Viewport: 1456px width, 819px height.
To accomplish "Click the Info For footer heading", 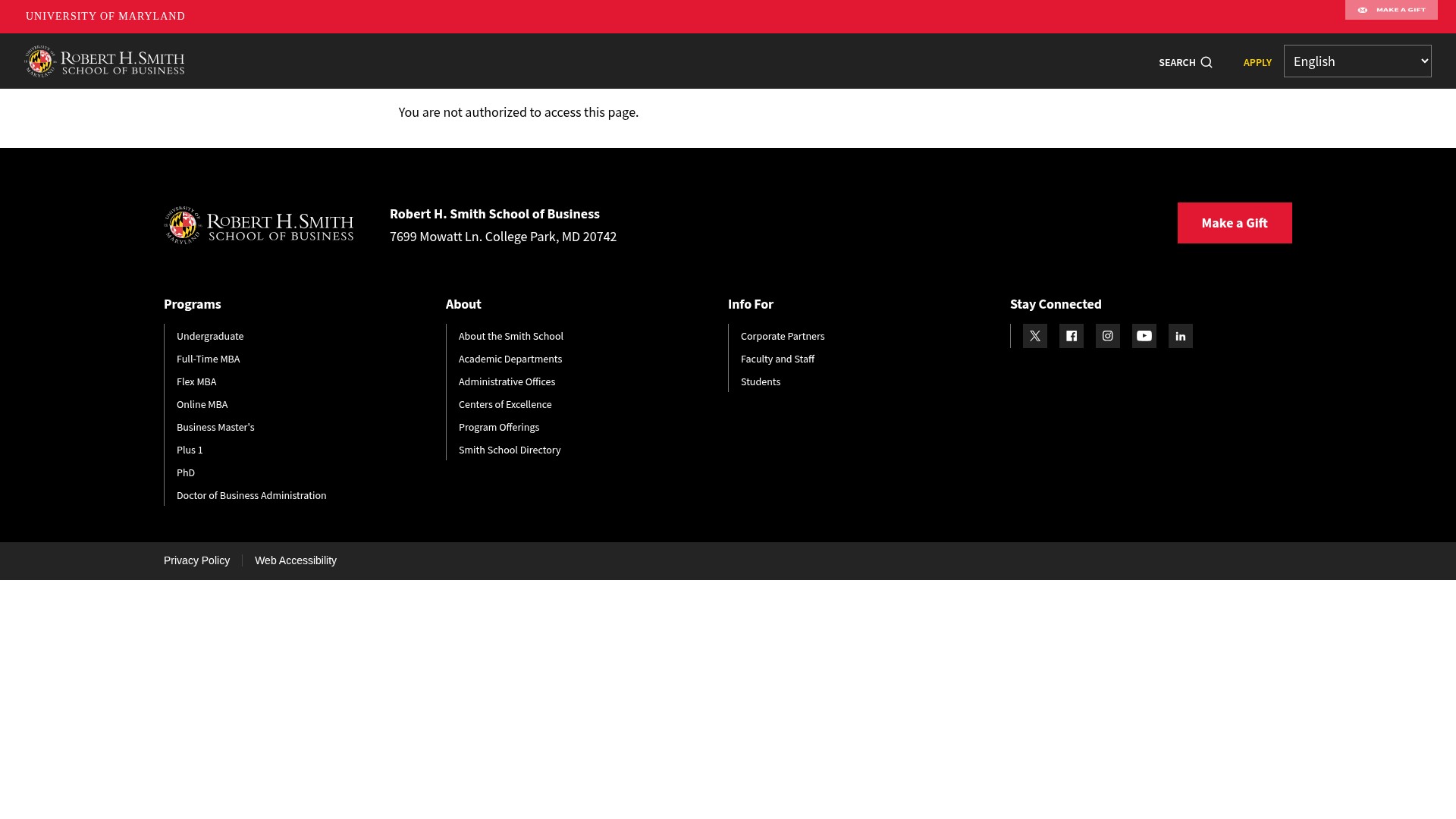I will click(x=751, y=304).
